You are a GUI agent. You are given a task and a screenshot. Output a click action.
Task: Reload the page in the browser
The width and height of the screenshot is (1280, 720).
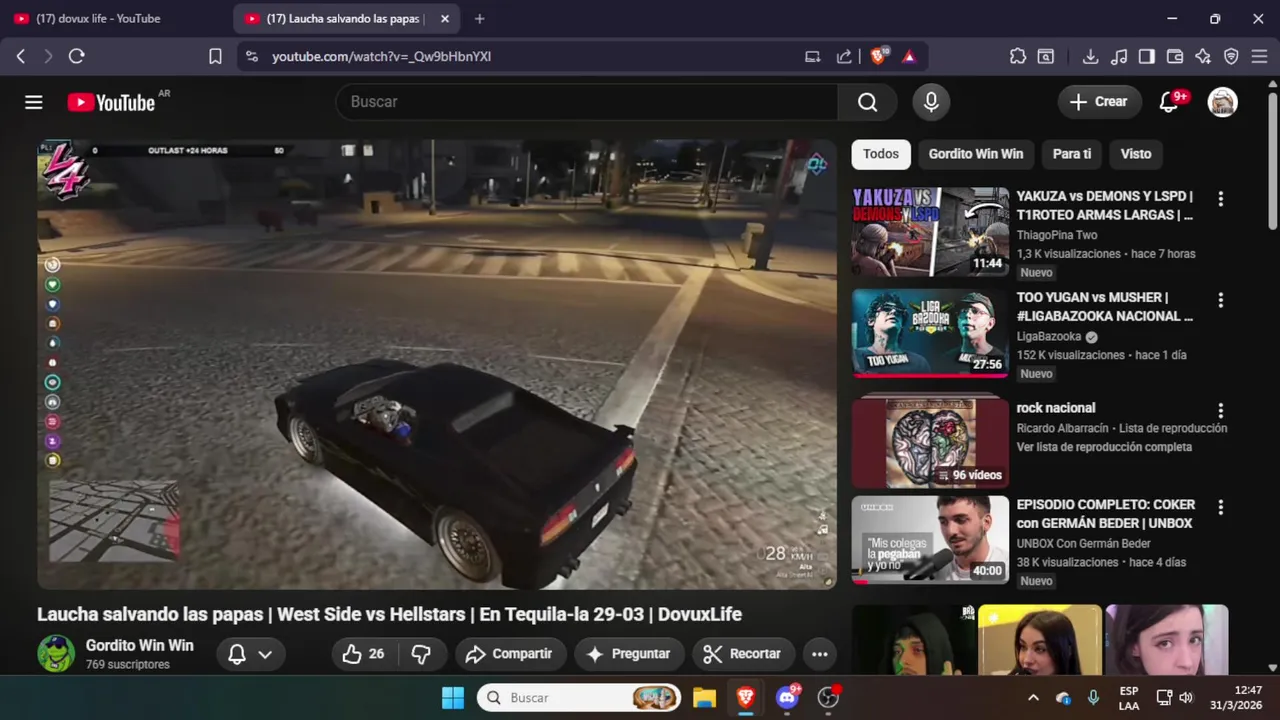point(76,57)
